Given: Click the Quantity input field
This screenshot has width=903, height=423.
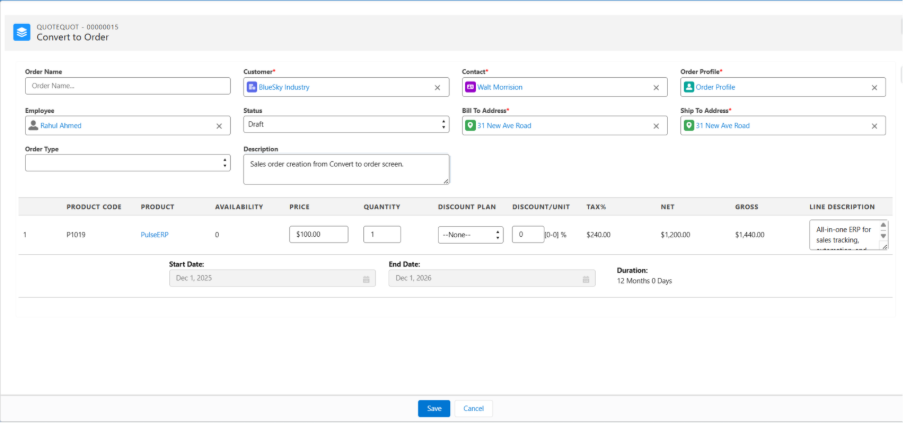Looking at the screenshot, I should (382, 234).
